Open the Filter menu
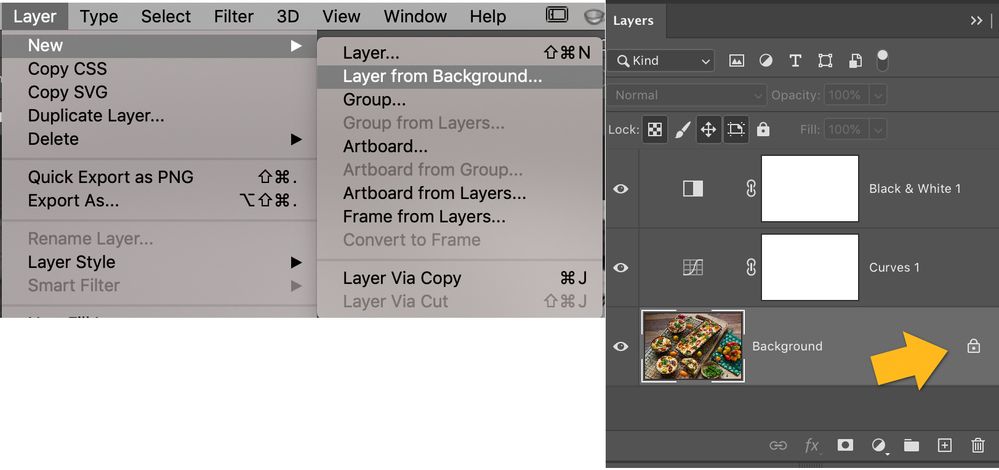Screen dimensions: 999x470 (234, 17)
